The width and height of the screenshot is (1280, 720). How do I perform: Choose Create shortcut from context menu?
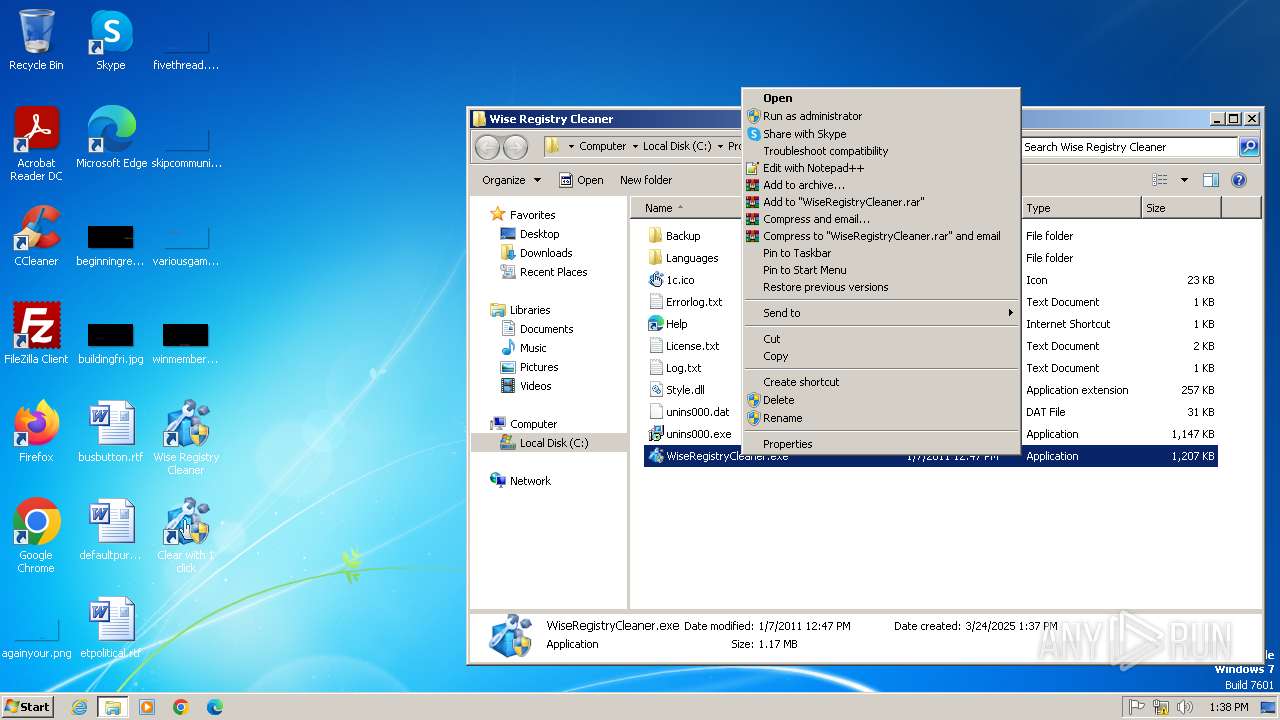881,382
